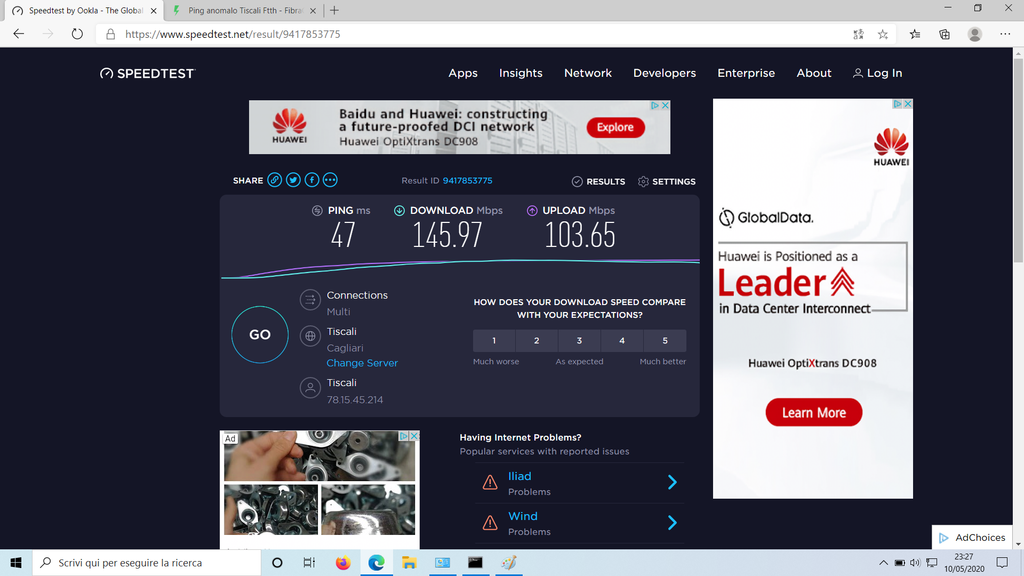This screenshot has width=1024, height=576.
Task: Open Firefox from the taskbar
Action: (343, 562)
